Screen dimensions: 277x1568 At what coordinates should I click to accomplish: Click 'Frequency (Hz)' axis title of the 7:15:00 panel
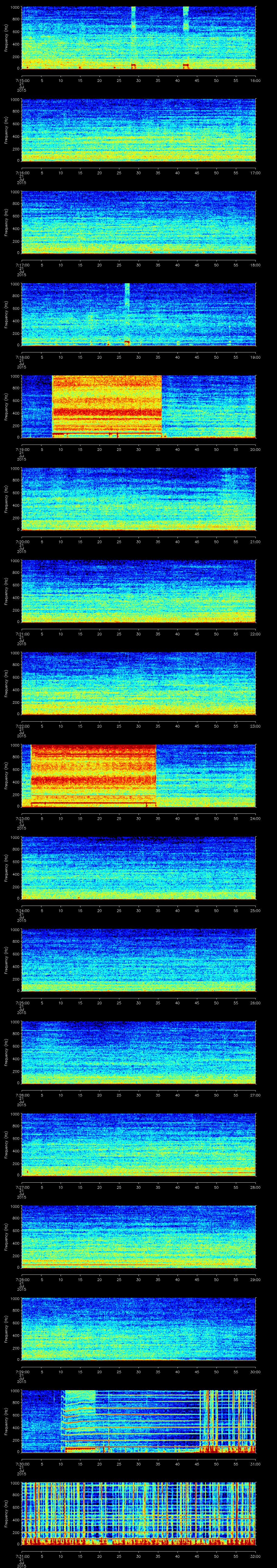(x=6, y=38)
